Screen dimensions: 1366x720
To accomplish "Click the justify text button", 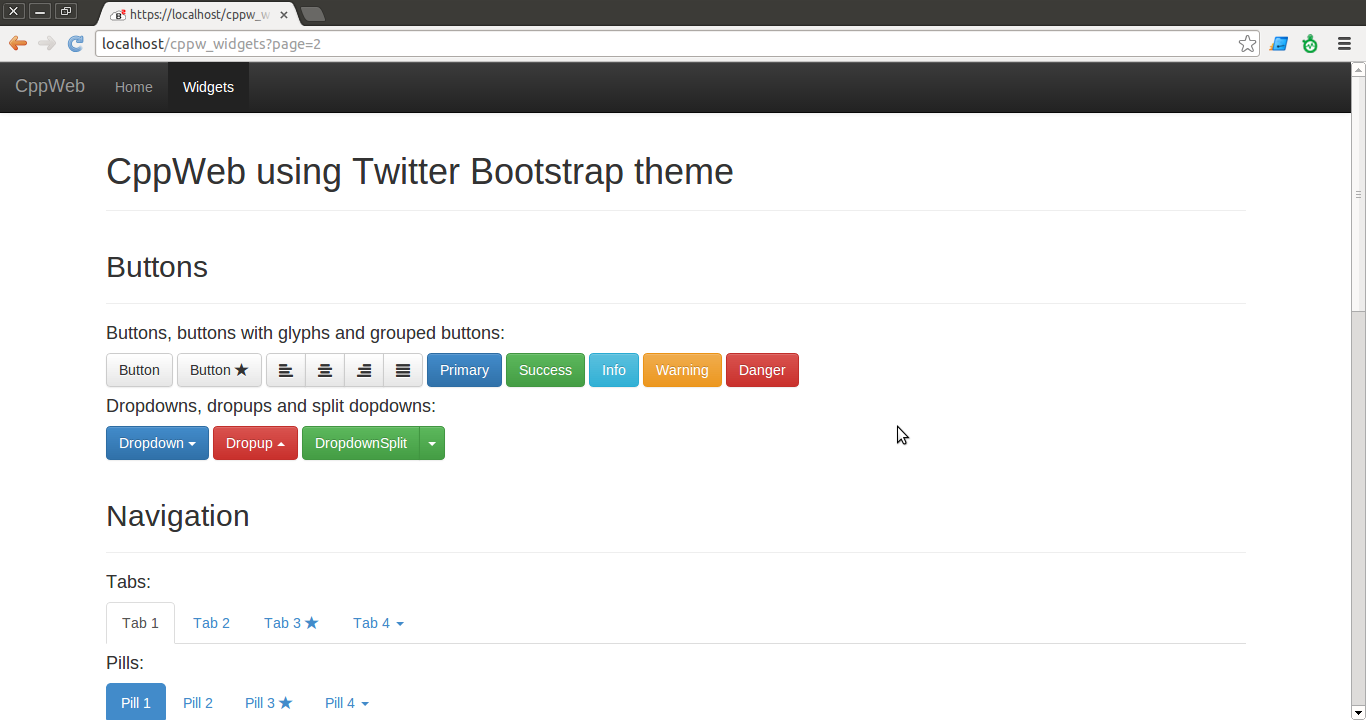I will [403, 370].
